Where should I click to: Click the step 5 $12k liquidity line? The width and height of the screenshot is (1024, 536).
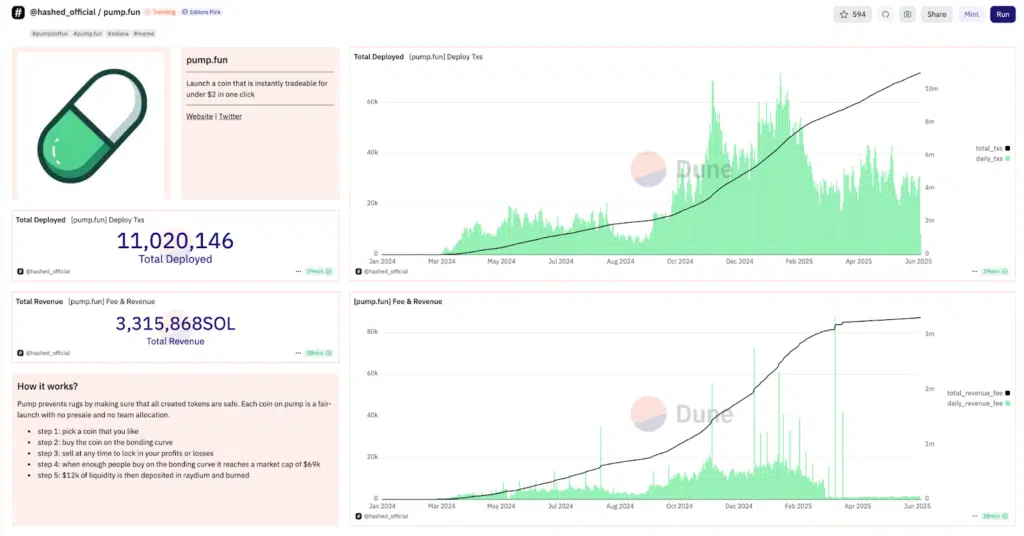[143, 476]
